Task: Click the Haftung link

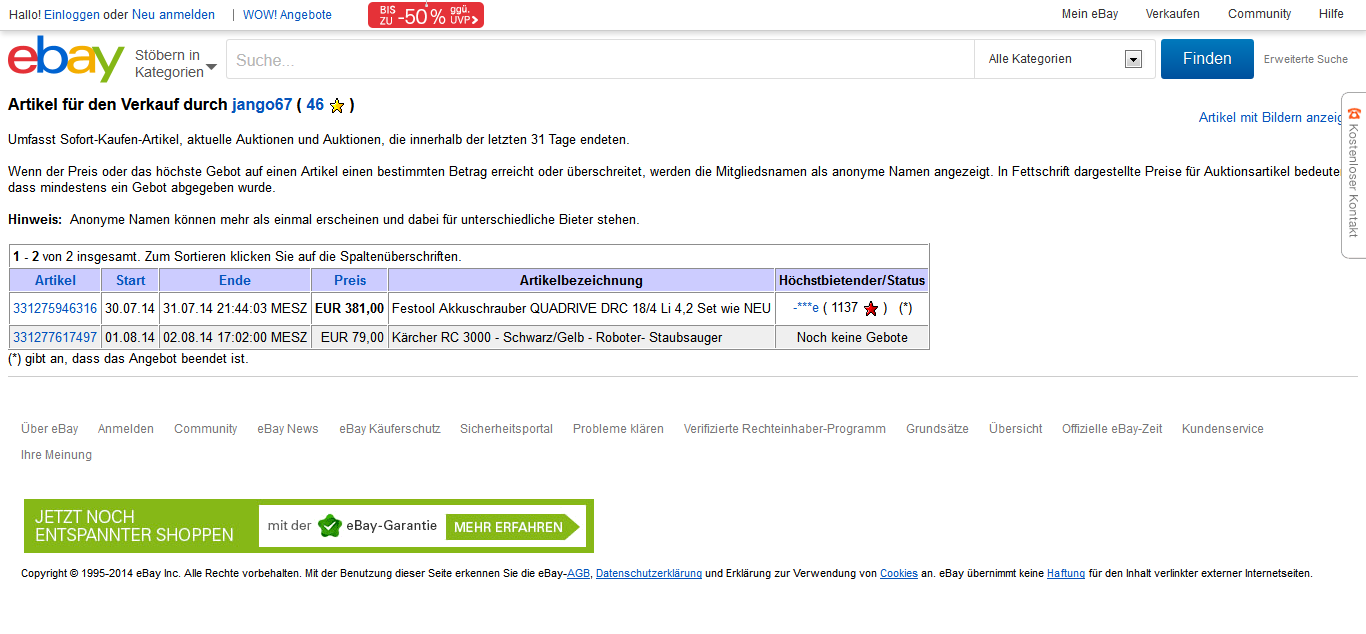Action: coord(1066,574)
